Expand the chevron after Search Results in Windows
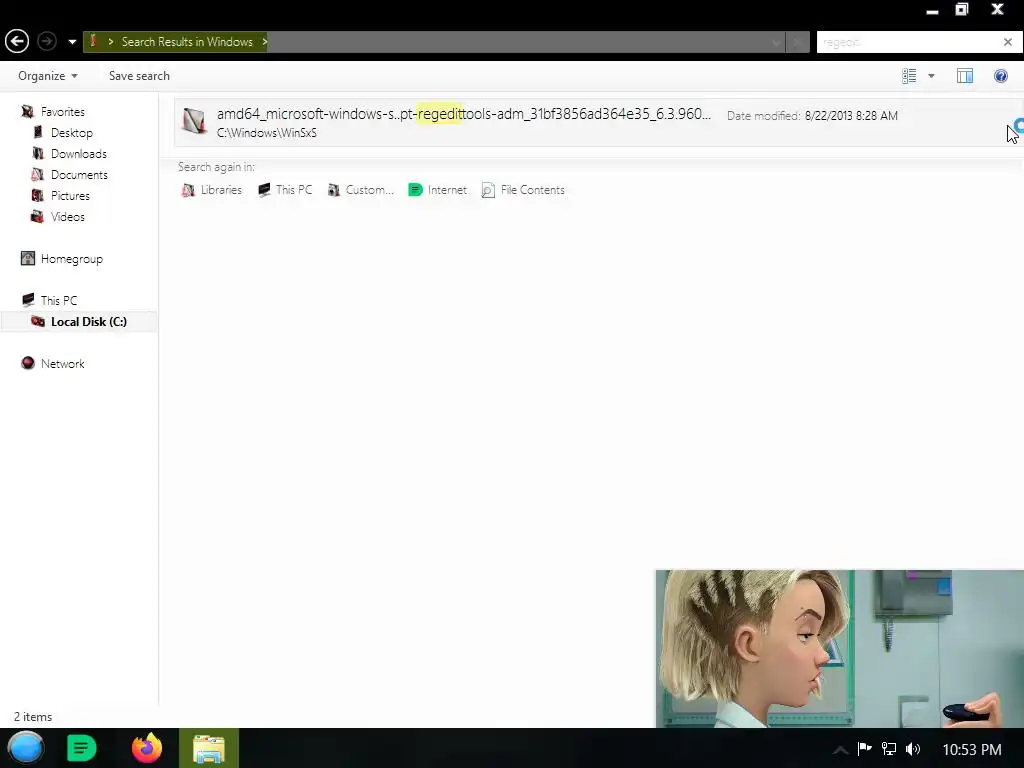 click(x=264, y=42)
